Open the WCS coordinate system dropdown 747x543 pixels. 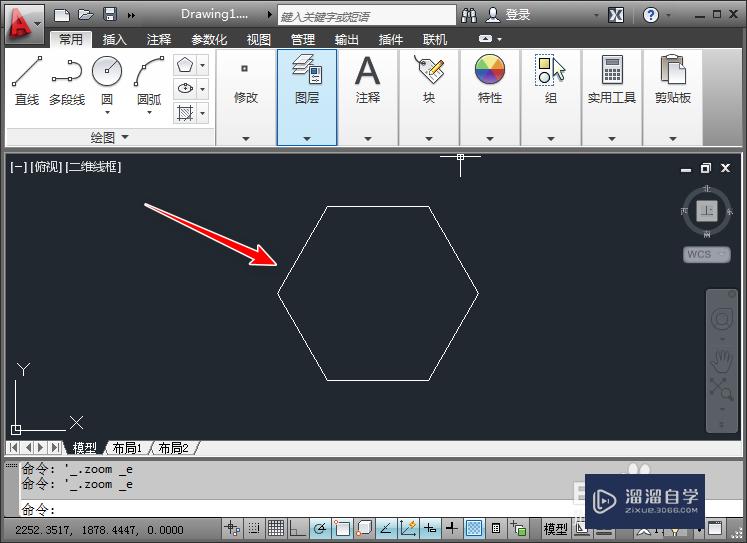click(x=707, y=254)
